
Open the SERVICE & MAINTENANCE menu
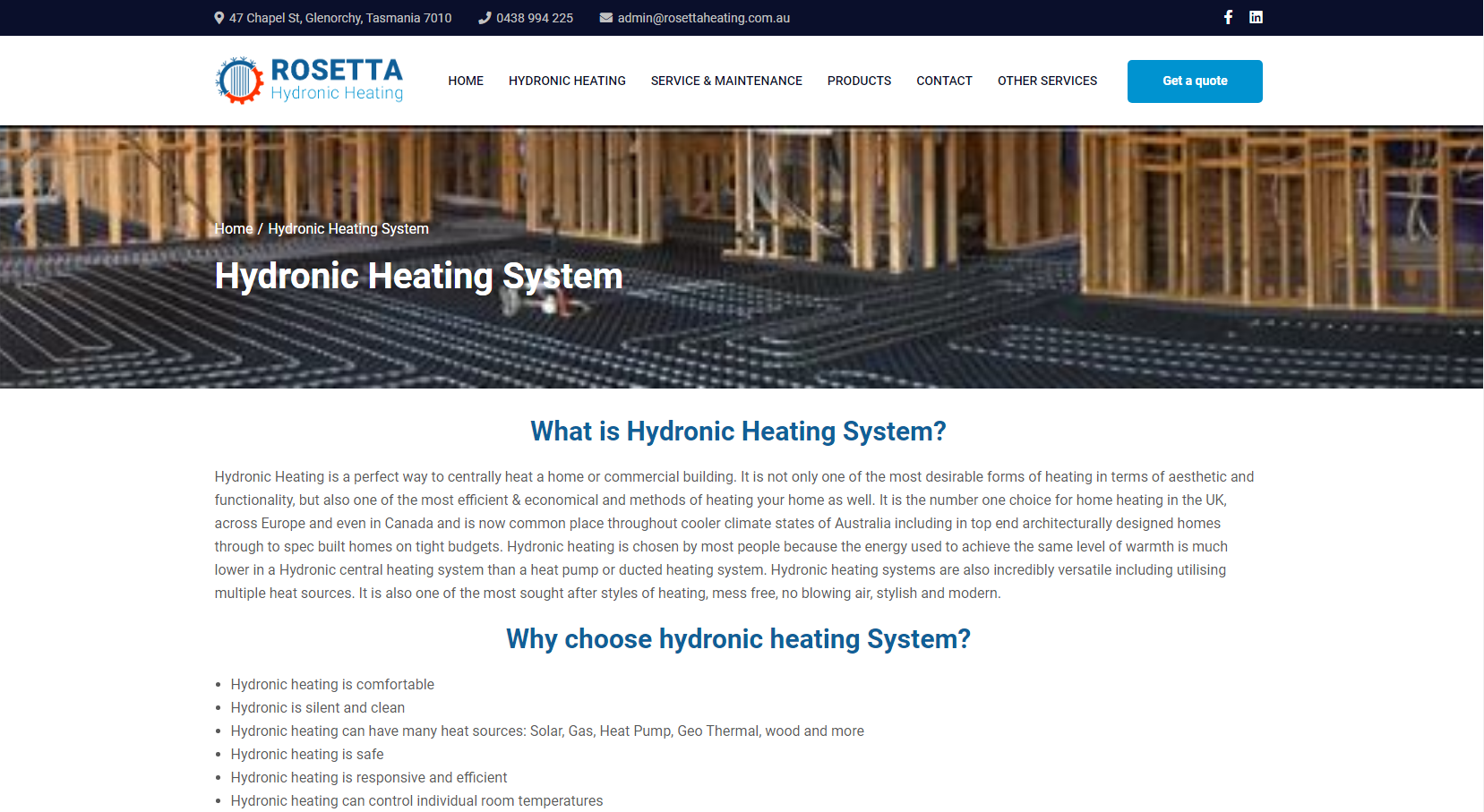(x=726, y=81)
